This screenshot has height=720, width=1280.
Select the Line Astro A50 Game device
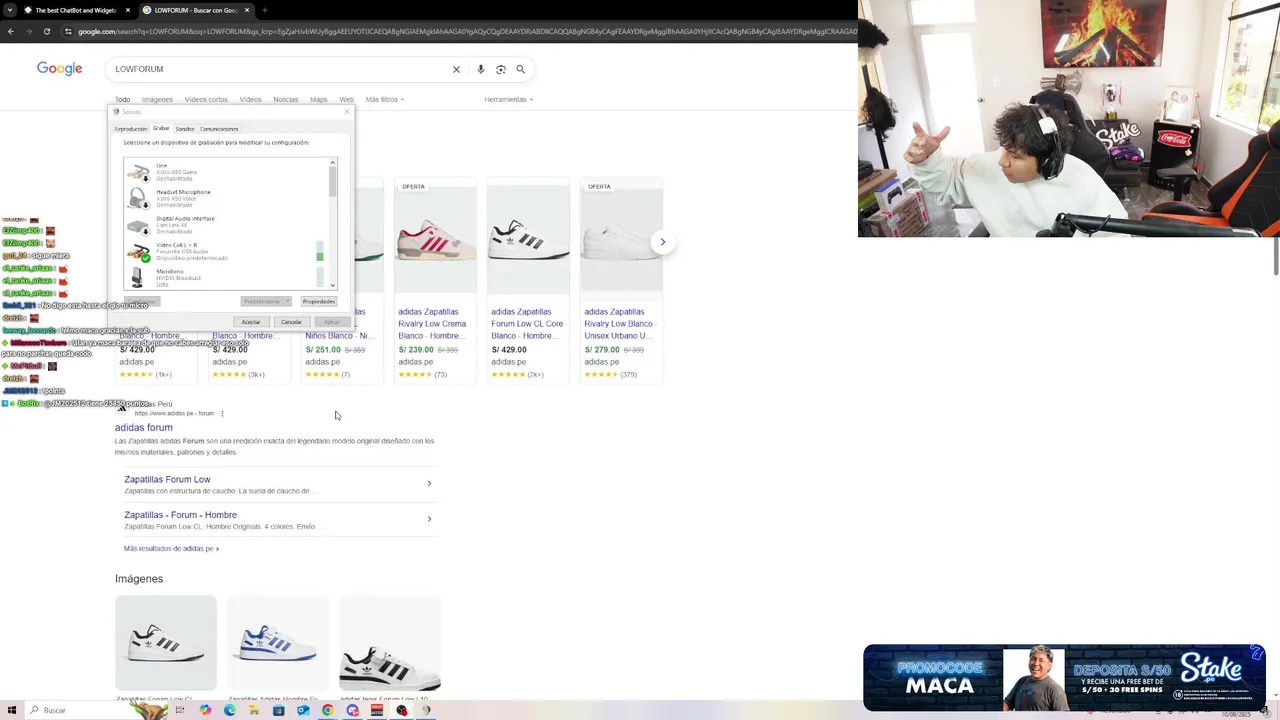[226, 172]
